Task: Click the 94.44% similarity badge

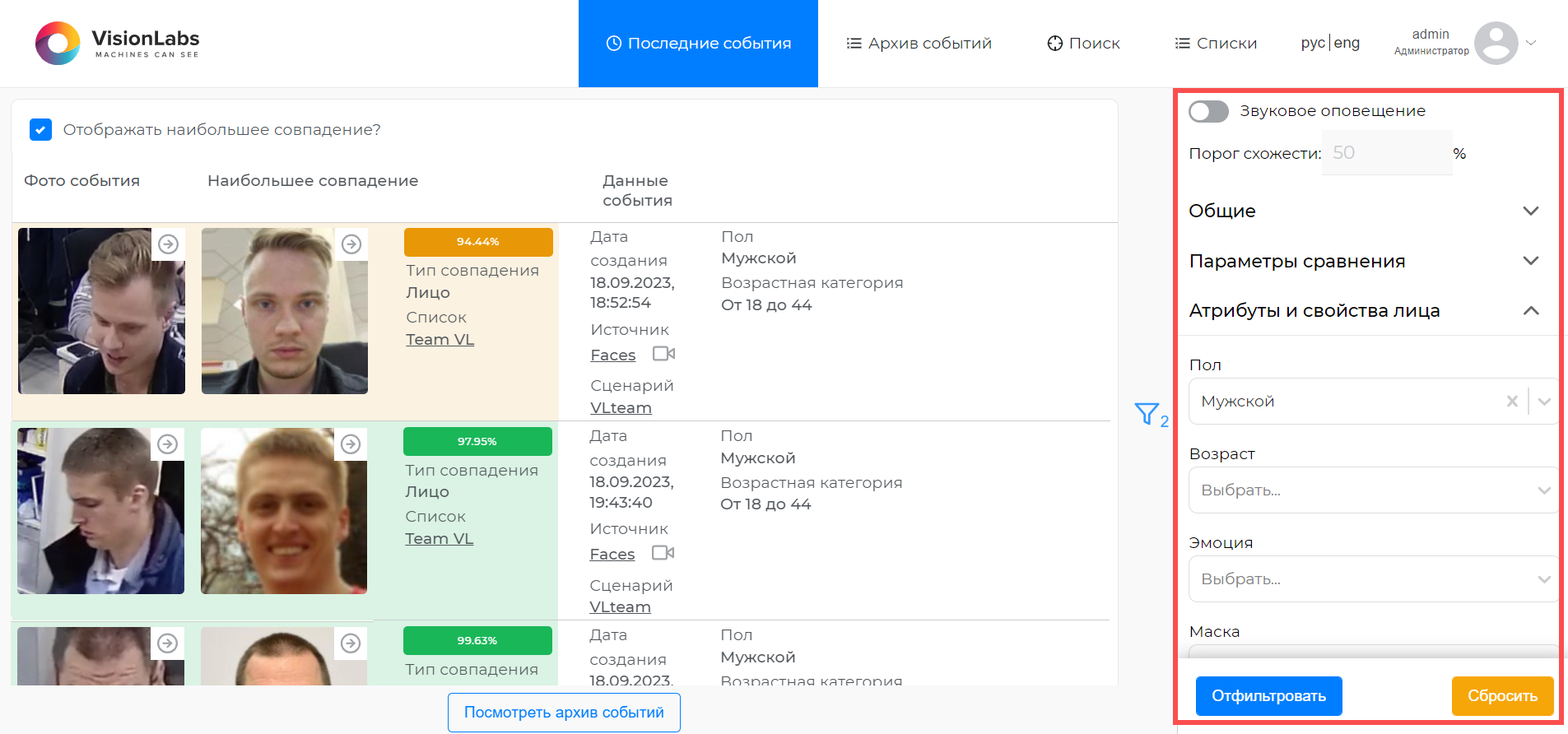Action: point(478,242)
